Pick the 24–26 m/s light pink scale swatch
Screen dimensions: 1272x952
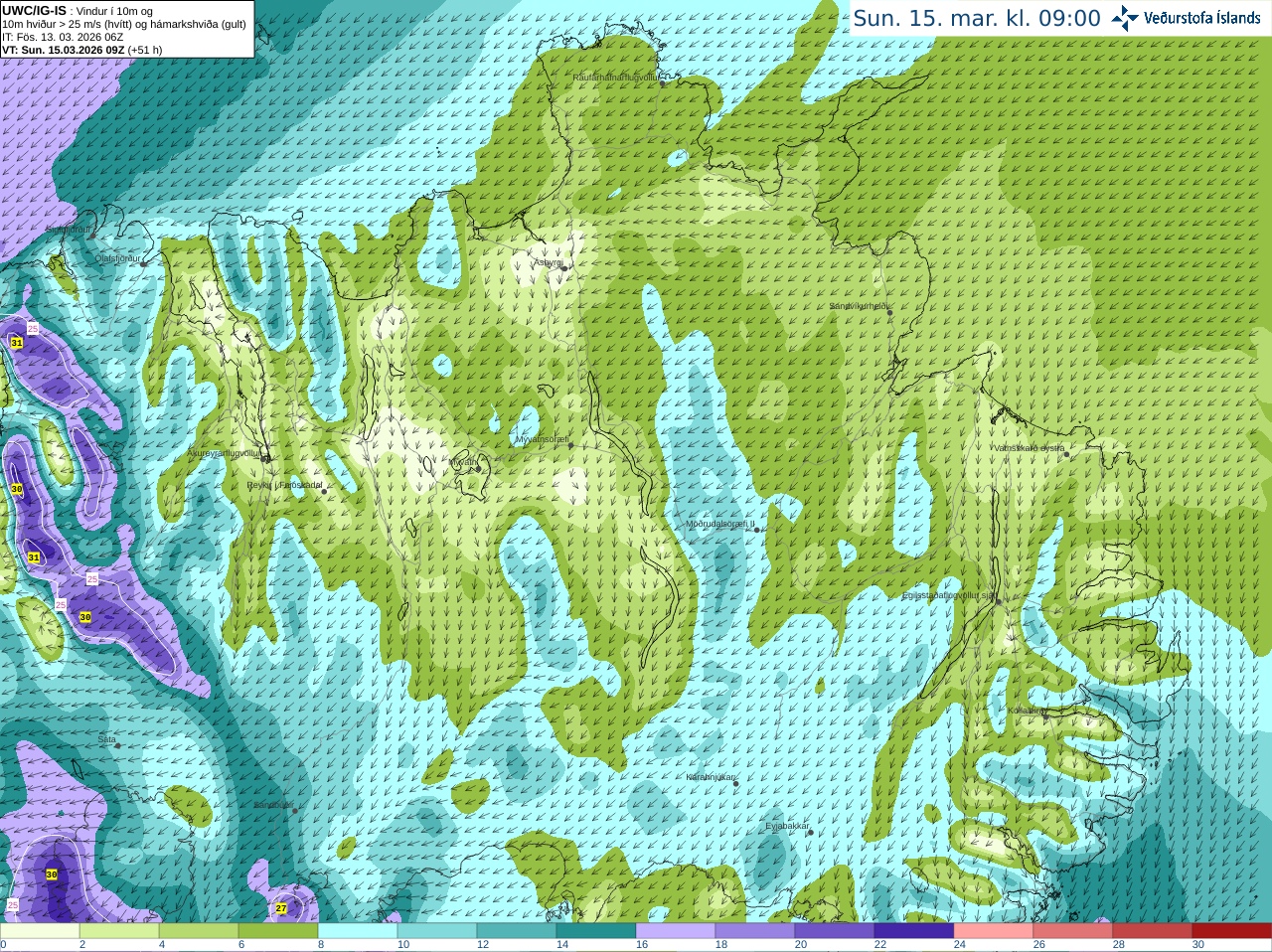coord(994,931)
